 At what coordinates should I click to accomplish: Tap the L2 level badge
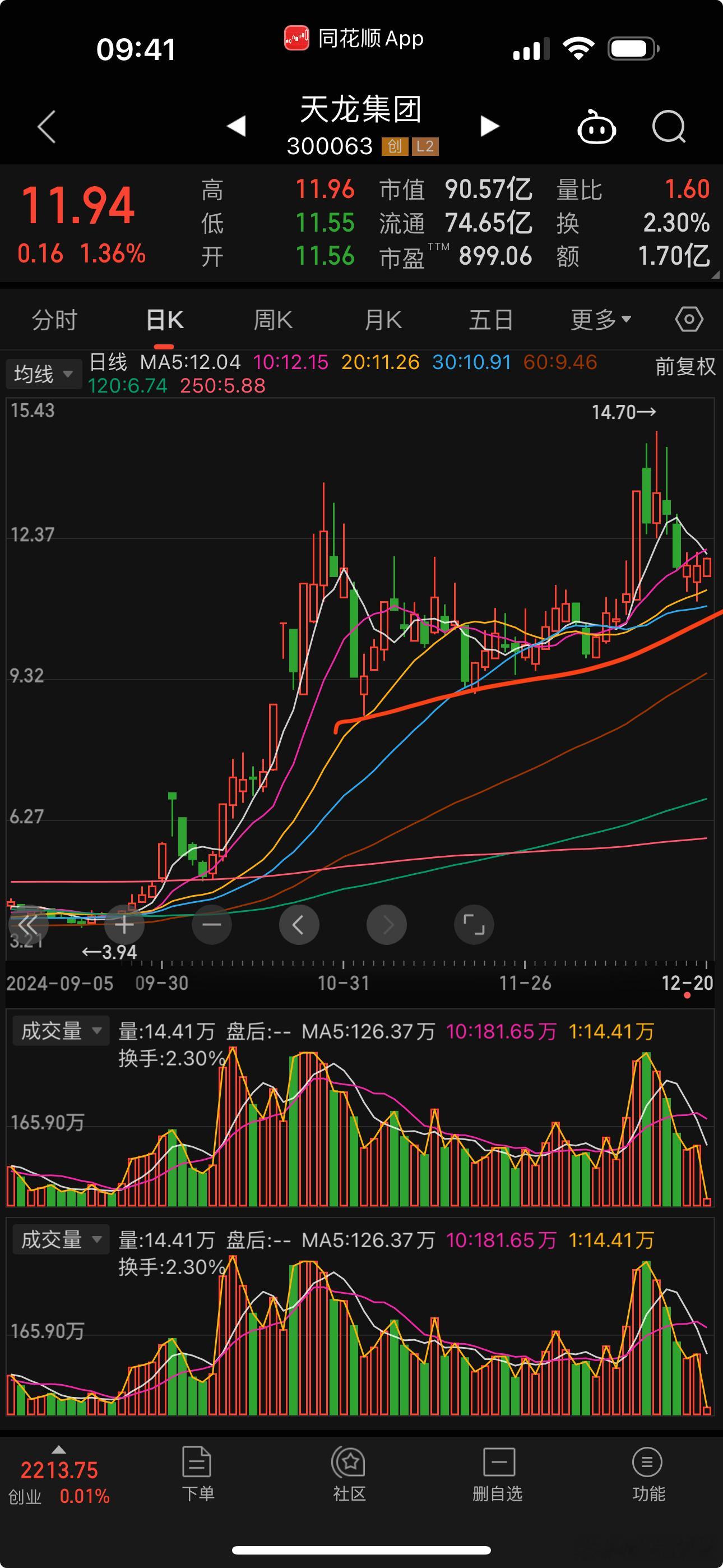tap(425, 146)
